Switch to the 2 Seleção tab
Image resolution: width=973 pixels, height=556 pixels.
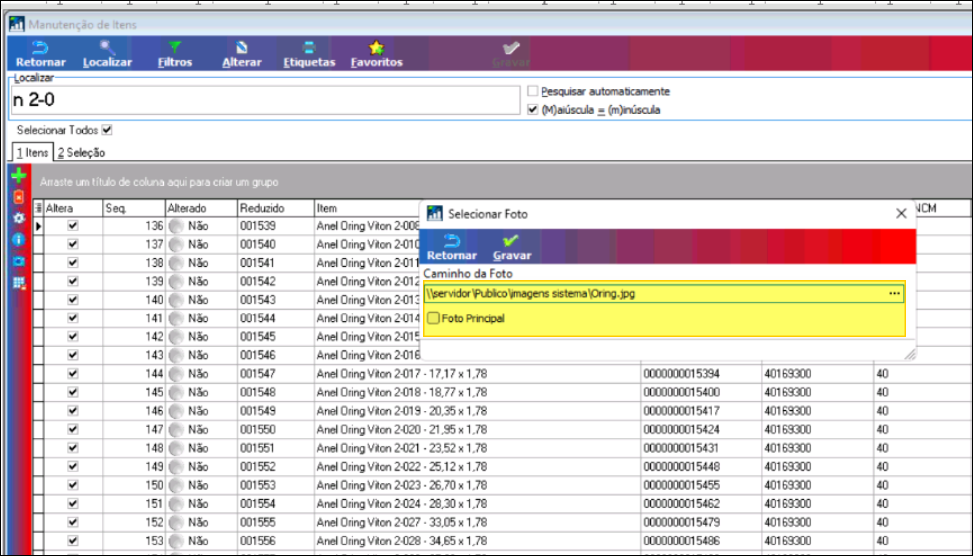[x=81, y=153]
